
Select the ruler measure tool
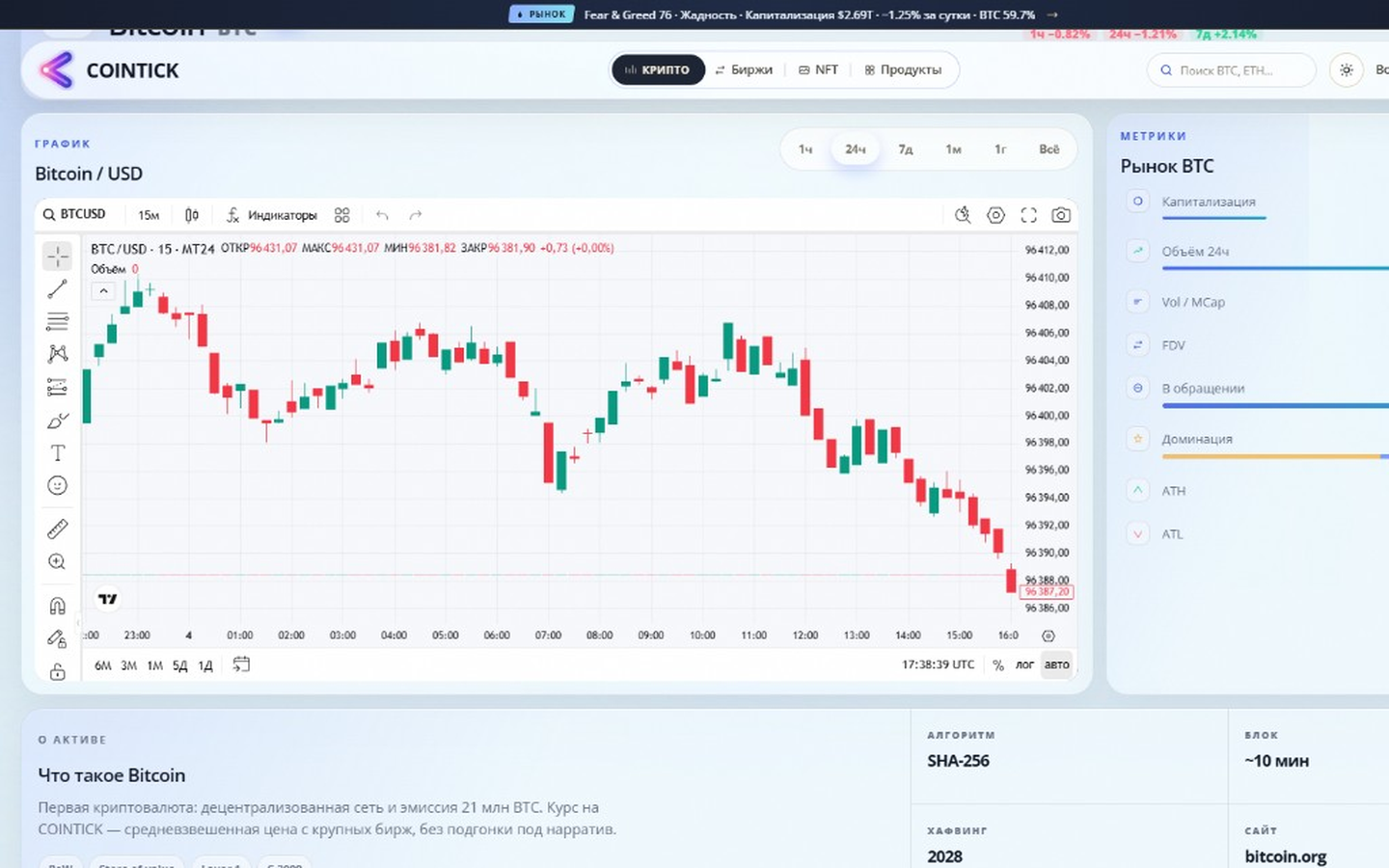[58, 529]
